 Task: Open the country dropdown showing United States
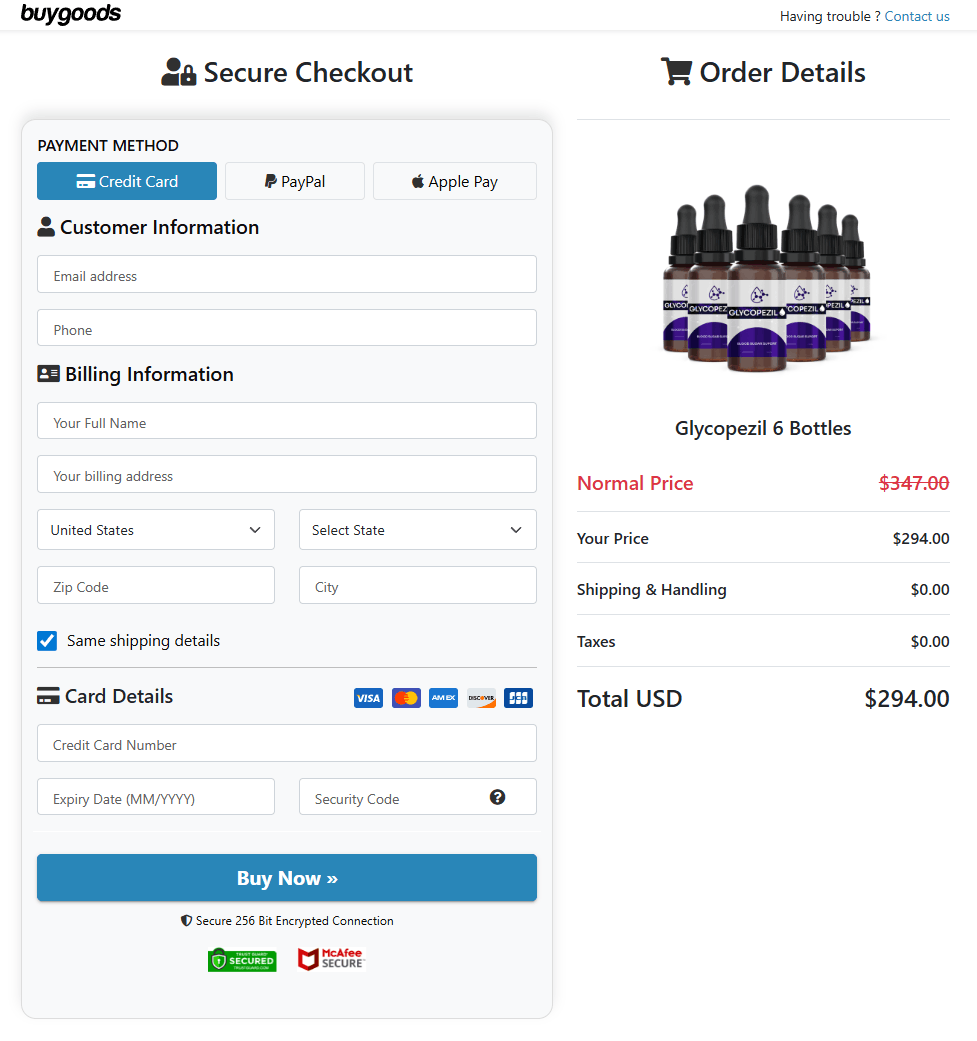tap(155, 529)
